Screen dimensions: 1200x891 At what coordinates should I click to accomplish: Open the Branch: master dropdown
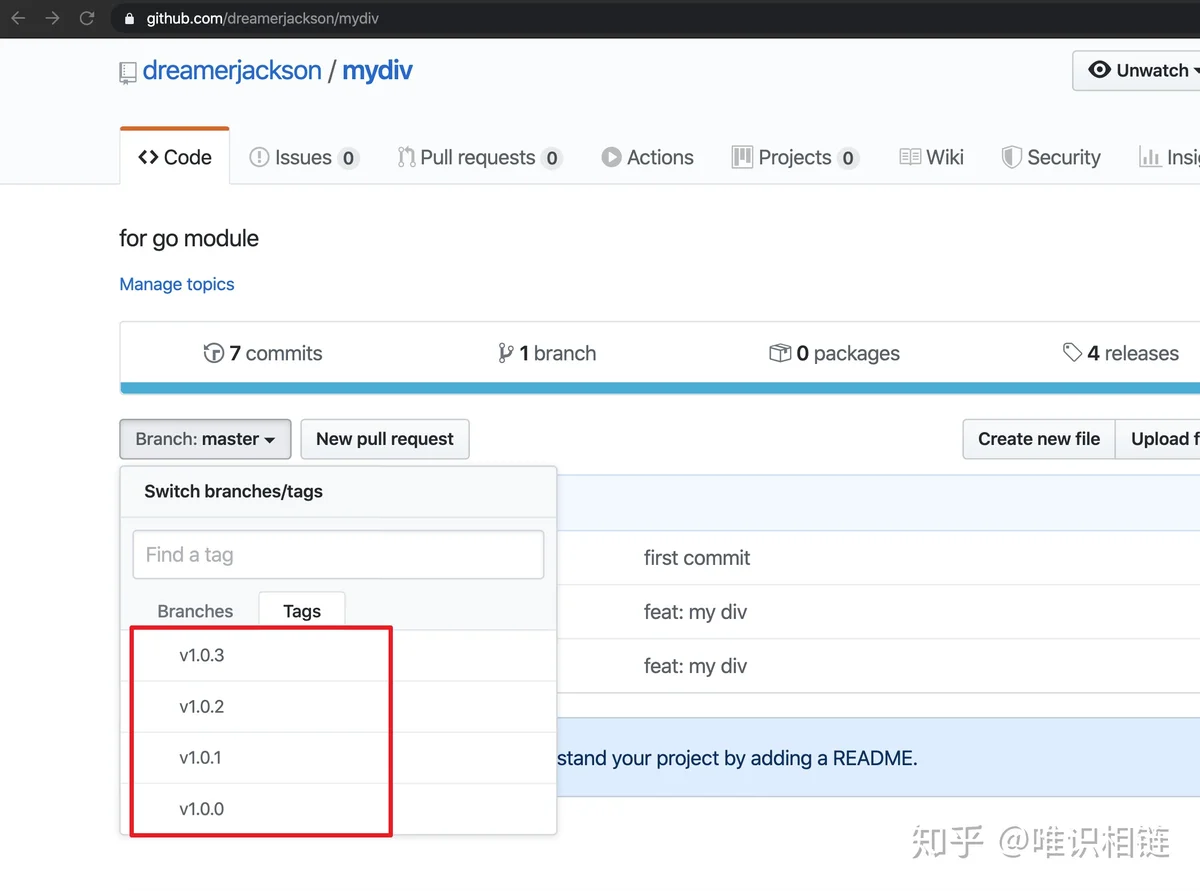[205, 439]
